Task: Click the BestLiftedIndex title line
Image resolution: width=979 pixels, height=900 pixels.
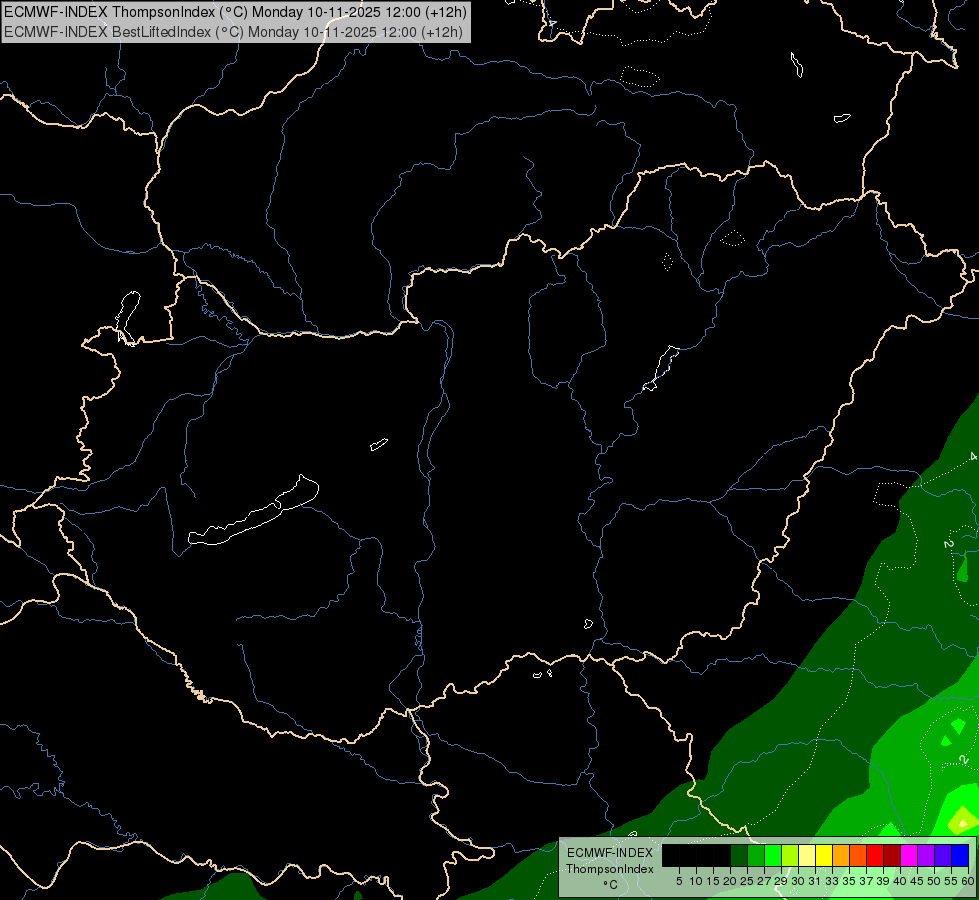Action: coord(233,32)
